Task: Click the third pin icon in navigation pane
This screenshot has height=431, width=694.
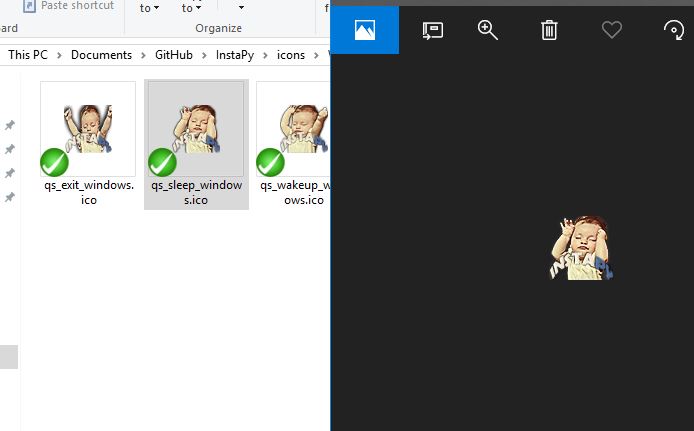Action: click(x=10, y=173)
